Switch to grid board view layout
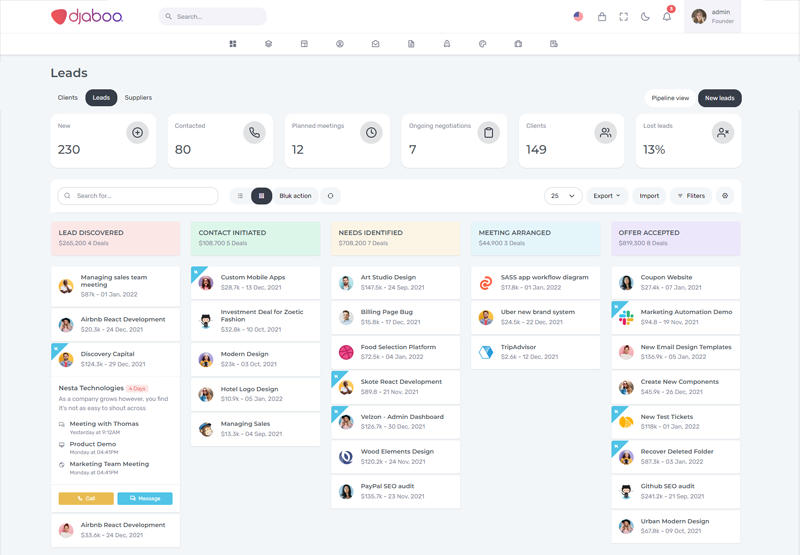Screen dimensions: 800x555 click(x=261, y=196)
